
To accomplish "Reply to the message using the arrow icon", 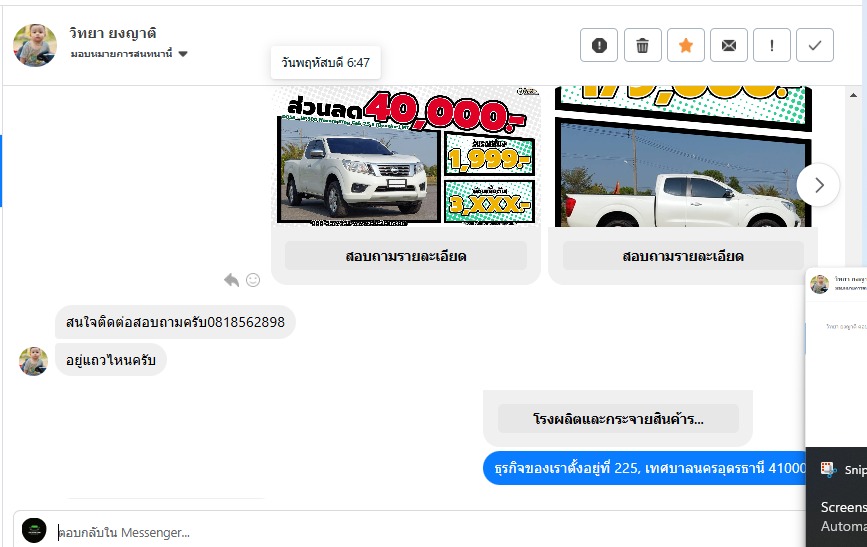I will (x=232, y=280).
